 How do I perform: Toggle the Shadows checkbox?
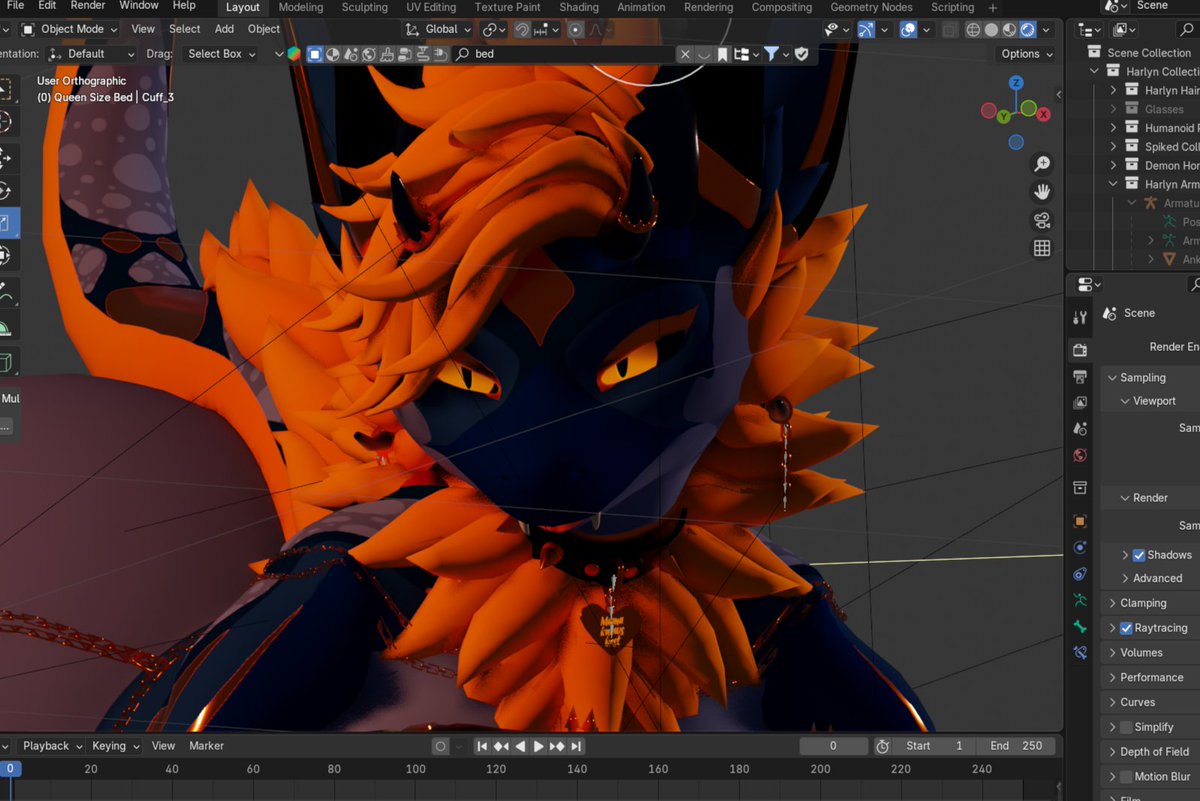[x=1138, y=555]
